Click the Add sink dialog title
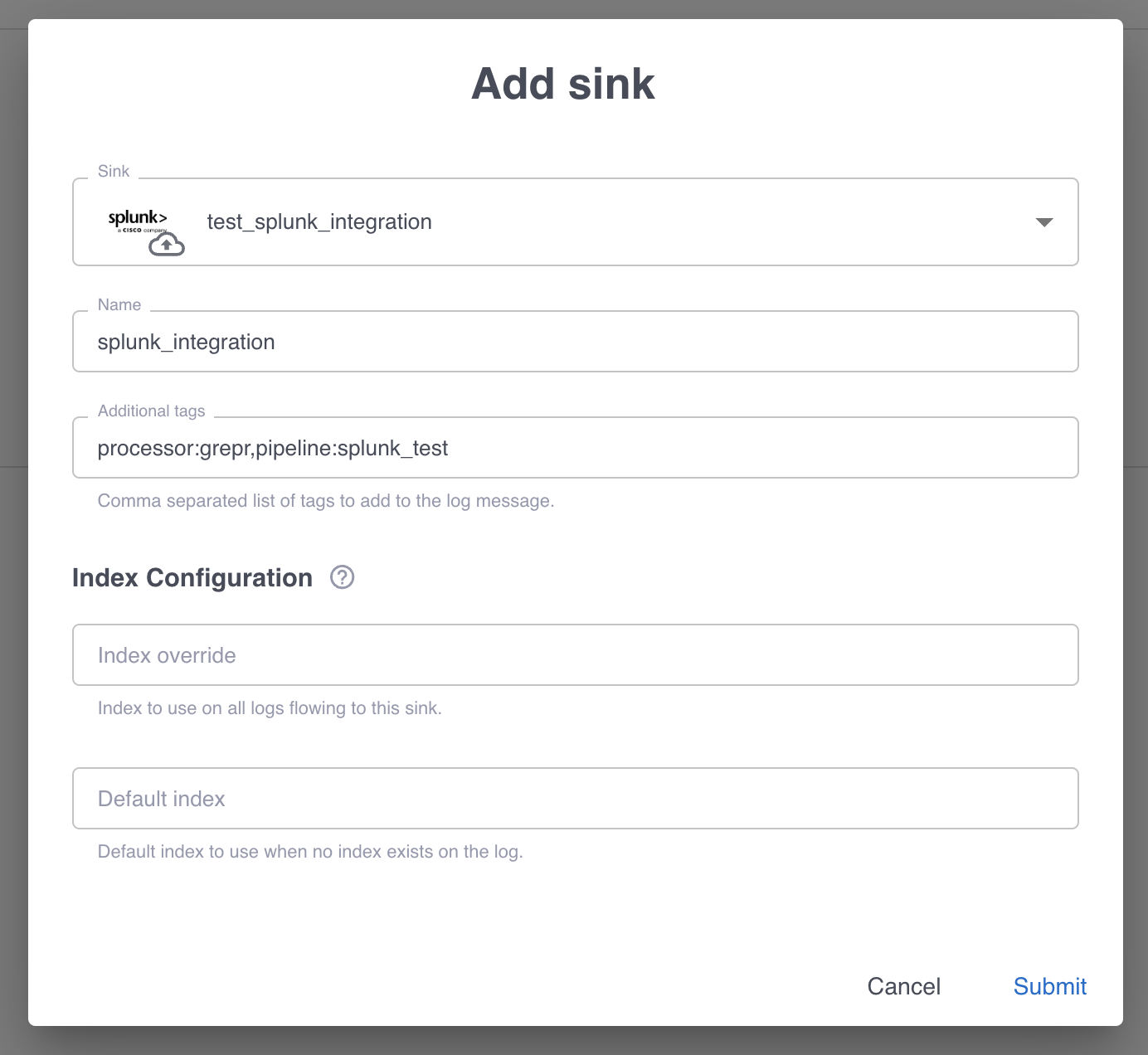The width and height of the screenshot is (1148, 1055). click(562, 83)
